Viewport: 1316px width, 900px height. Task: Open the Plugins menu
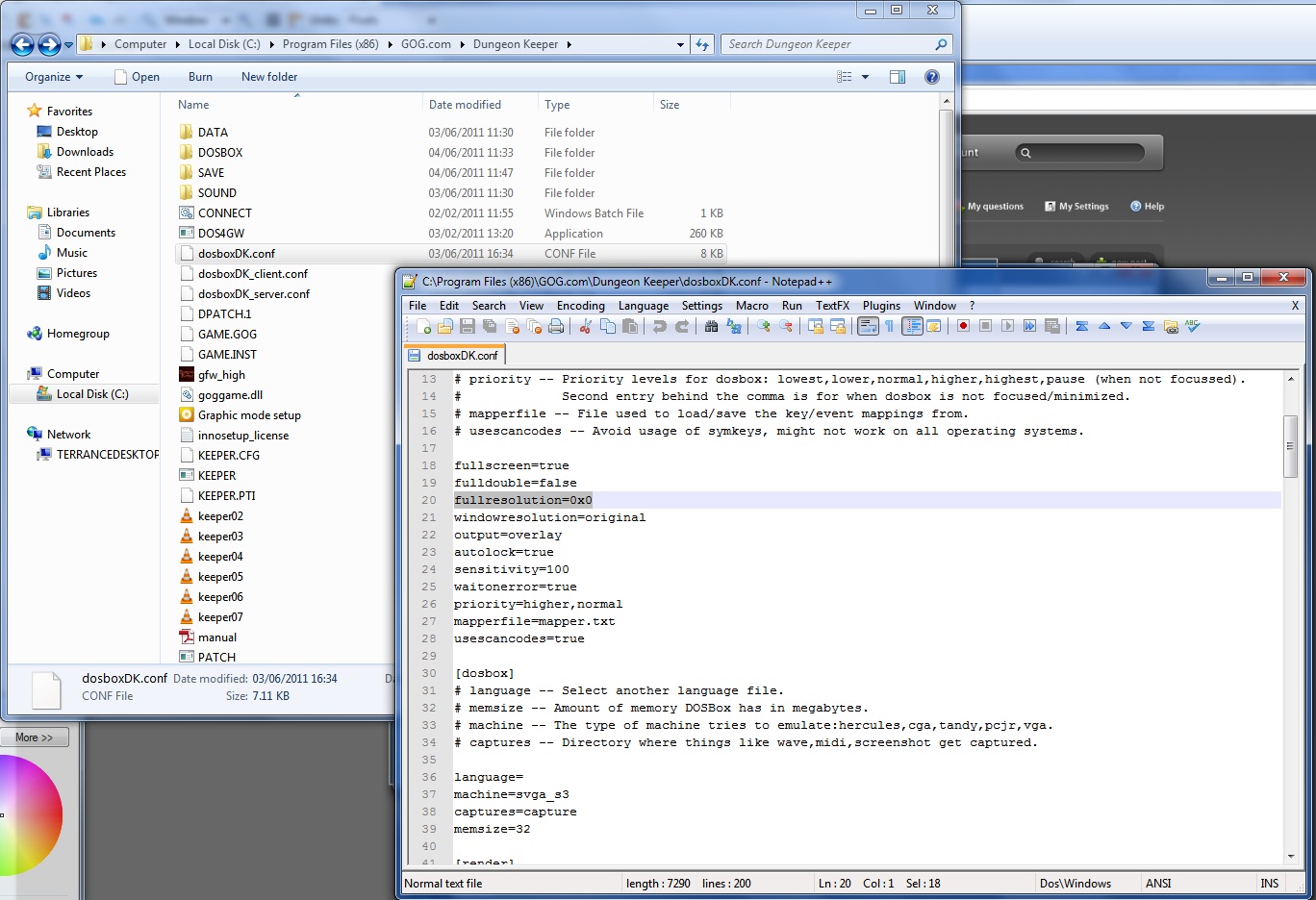(881, 306)
